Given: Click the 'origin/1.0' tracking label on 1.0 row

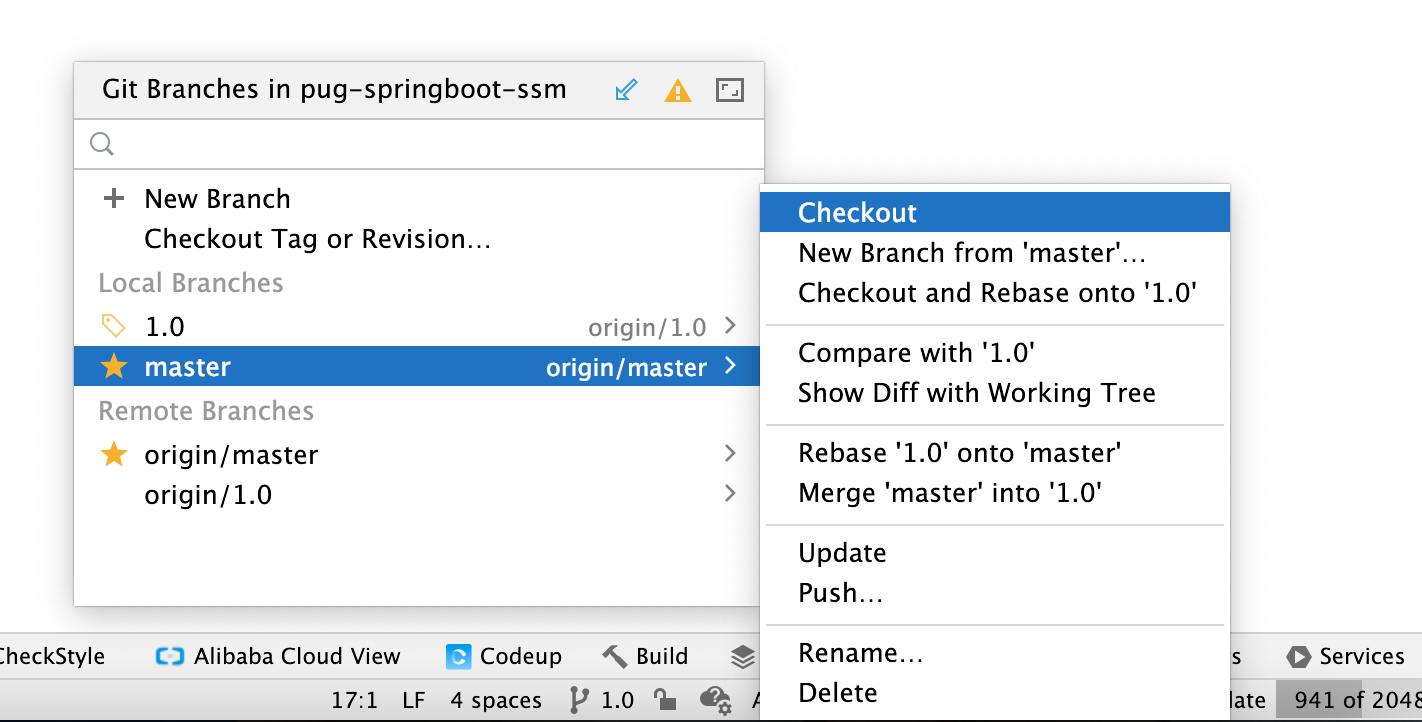Looking at the screenshot, I should [647, 327].
